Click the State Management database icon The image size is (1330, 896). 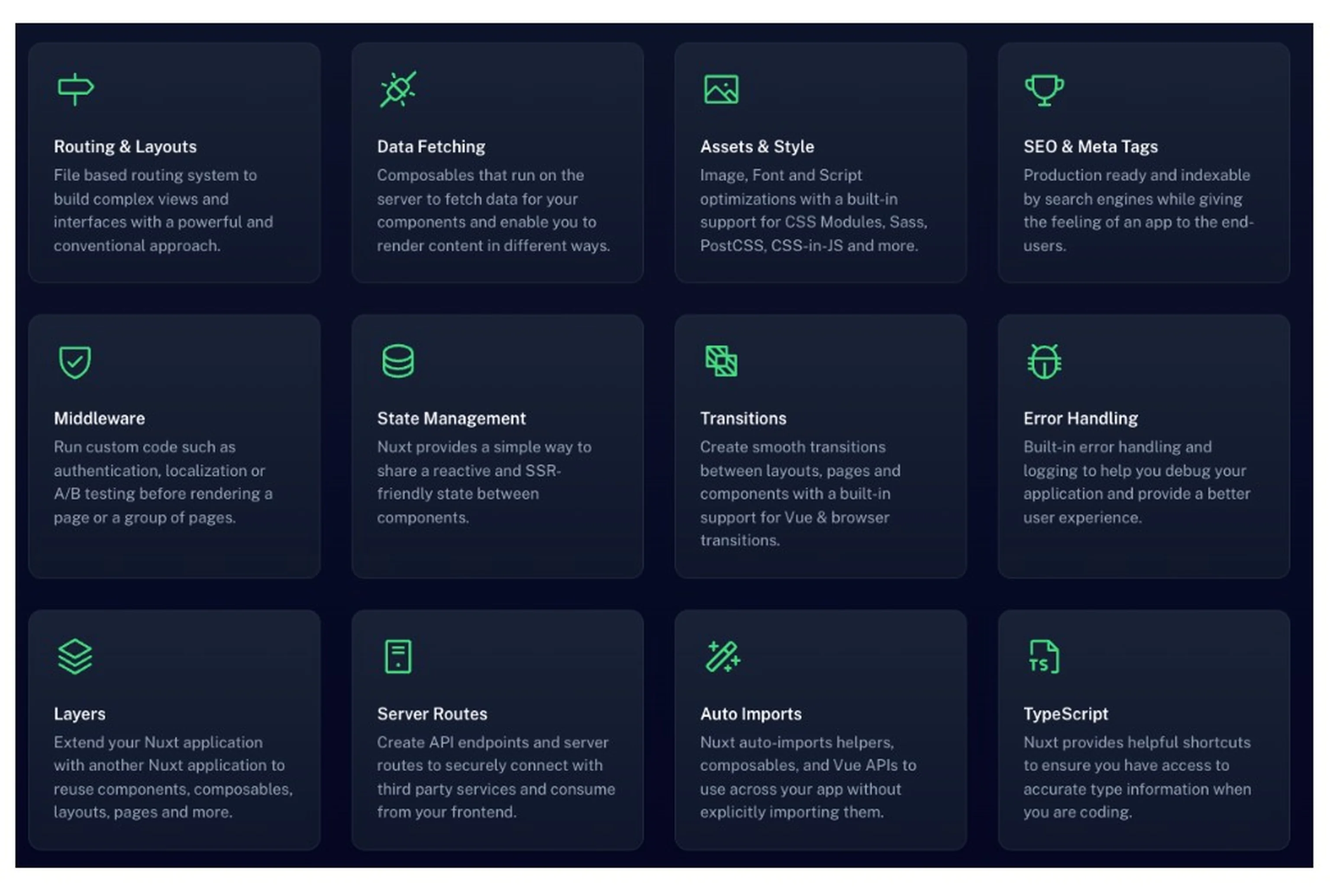tap(398, 360)
